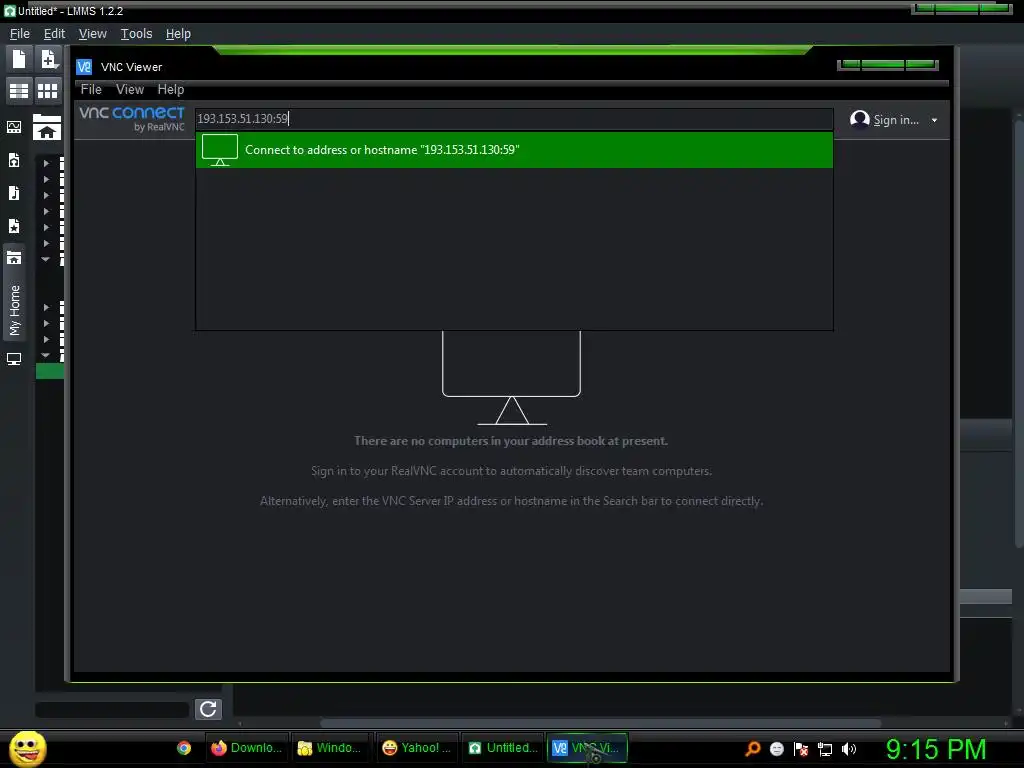Viewport: 1024px width, 768px height.
Task: Click the Sign in user avatar icon
Action: [859, 120]
